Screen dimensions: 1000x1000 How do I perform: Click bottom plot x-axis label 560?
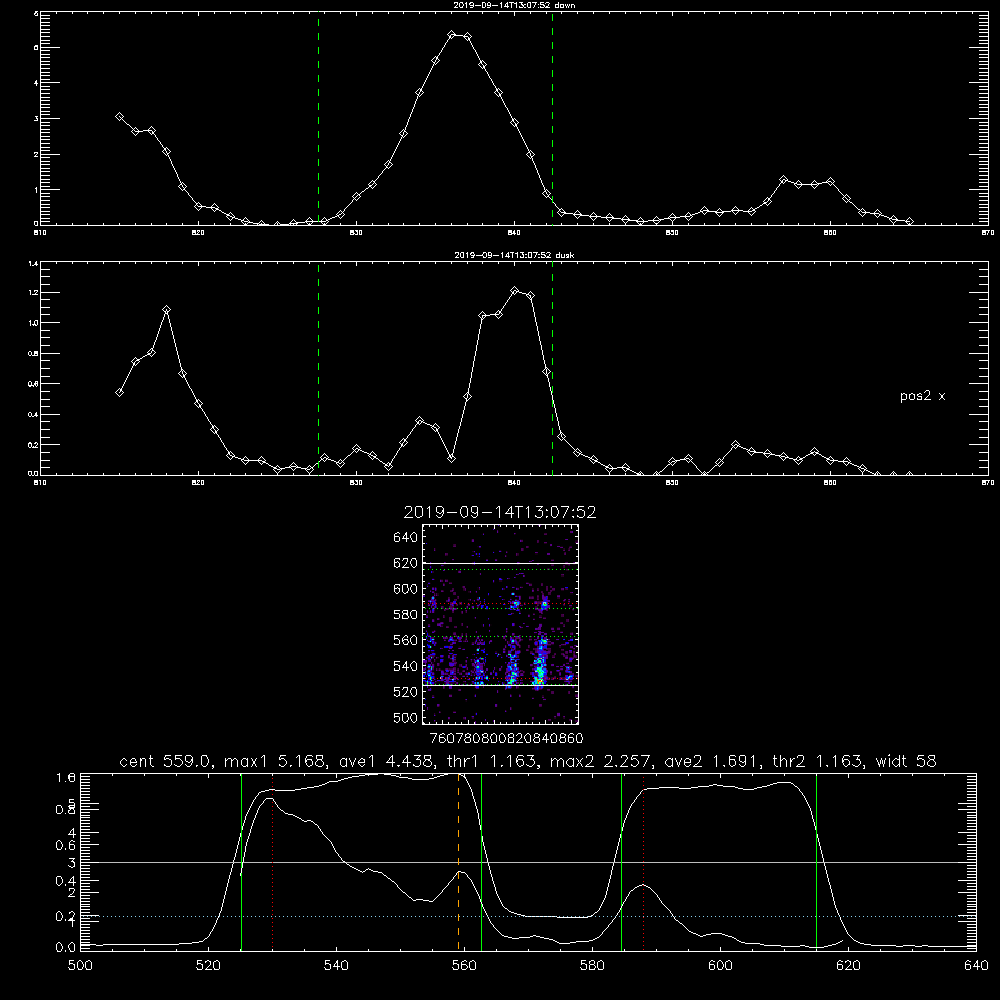click(x=464, y=966)
